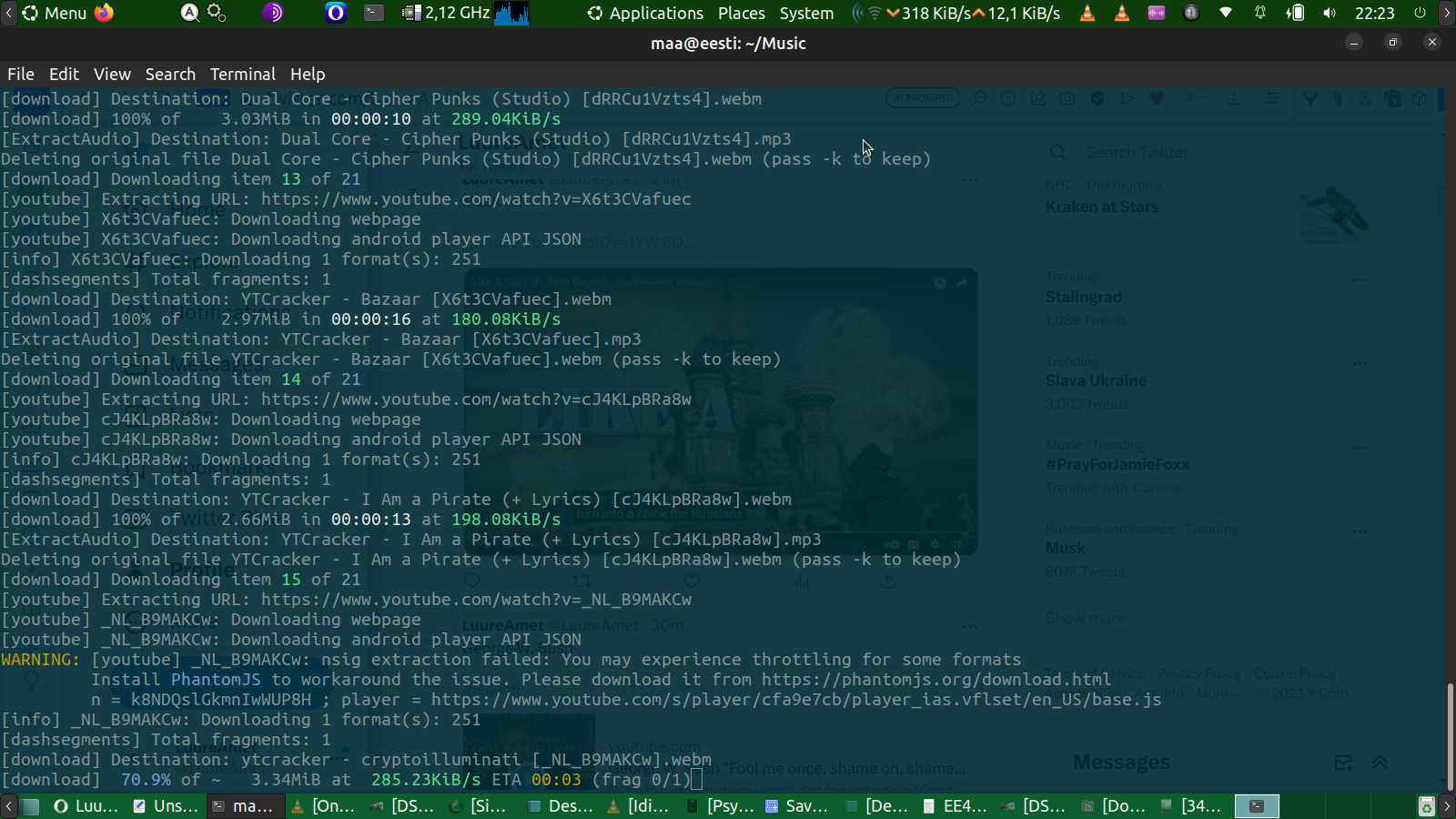The height and width of the screenshot is (819, 1456).
Task: Click the 'WARNING:' text in the terminal output
Action: (x=41, y=660)
